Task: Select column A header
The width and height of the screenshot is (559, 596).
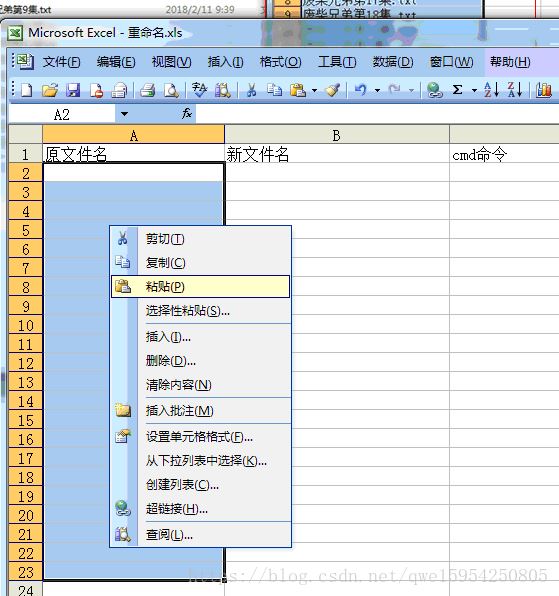Action: [x=133, y=135]
